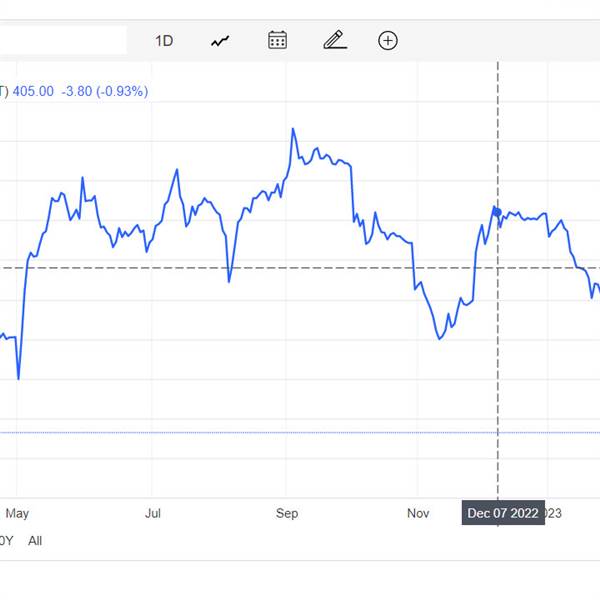Click the highest September peak on the line
This screenshot has height=600, width=600.
click(x=293, y=129)
